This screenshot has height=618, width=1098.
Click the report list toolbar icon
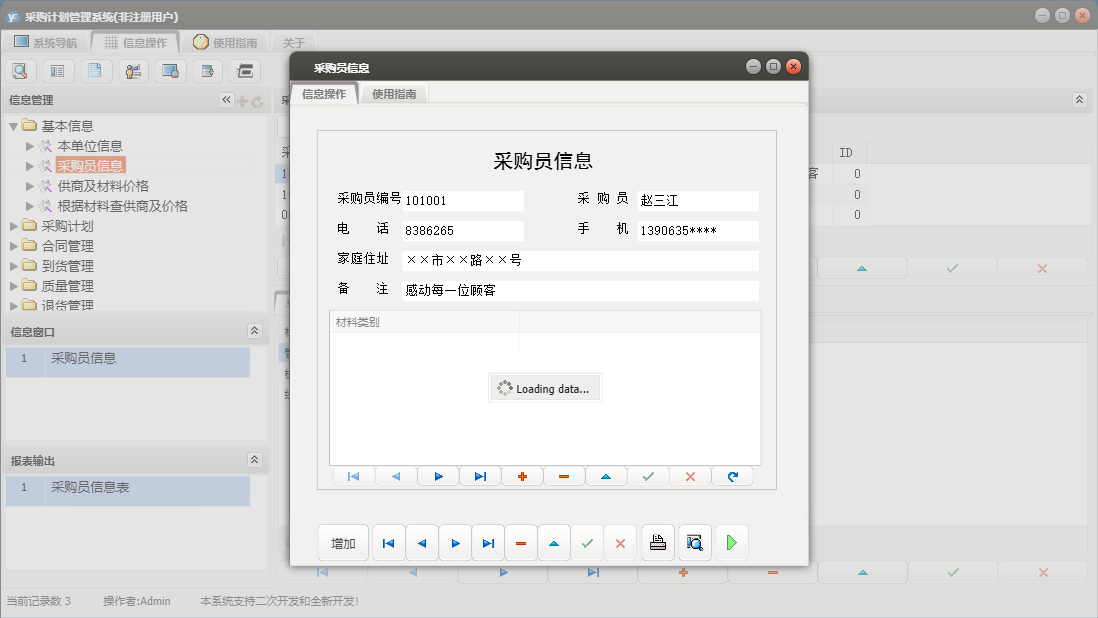pyautogui.click(x=57, y=71)
